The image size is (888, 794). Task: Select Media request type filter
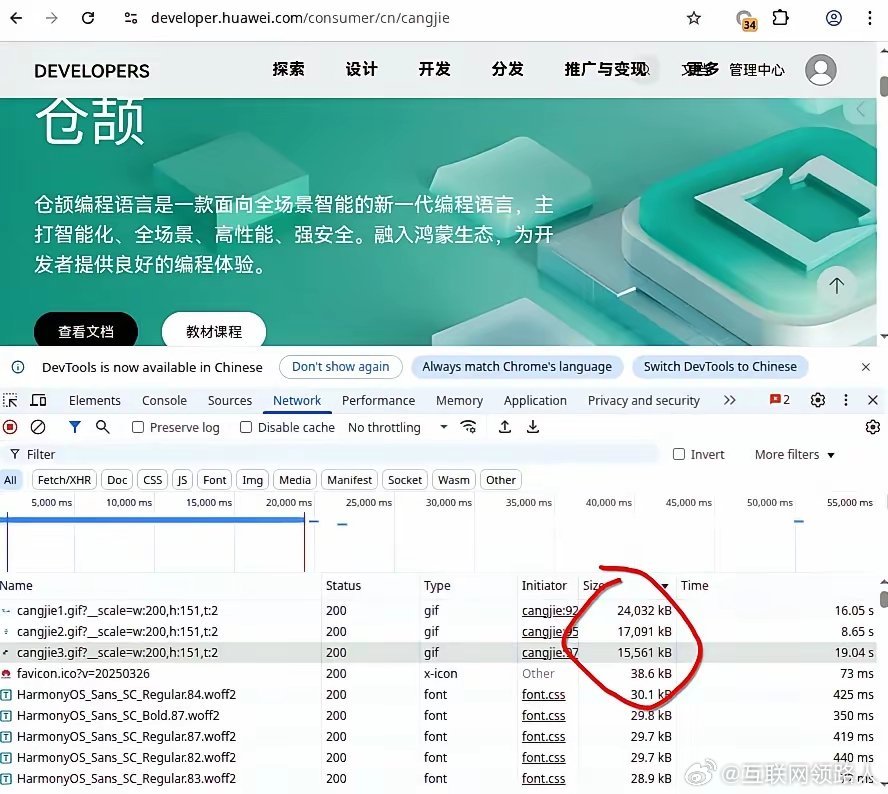tap(295, 480)
